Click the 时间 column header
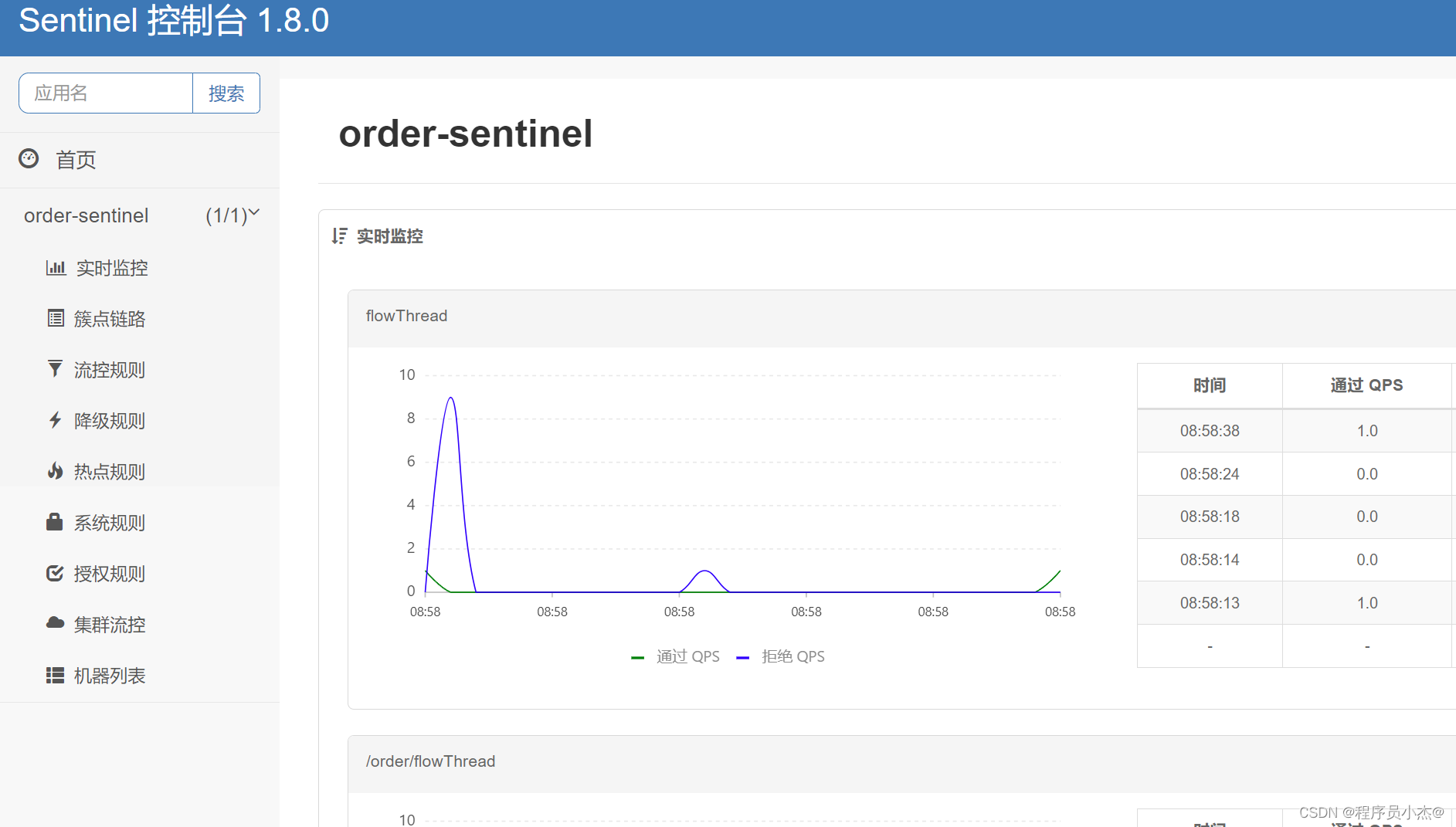Image resolution: width=1456 pixels, height=827 pixels. (1210, 385)
